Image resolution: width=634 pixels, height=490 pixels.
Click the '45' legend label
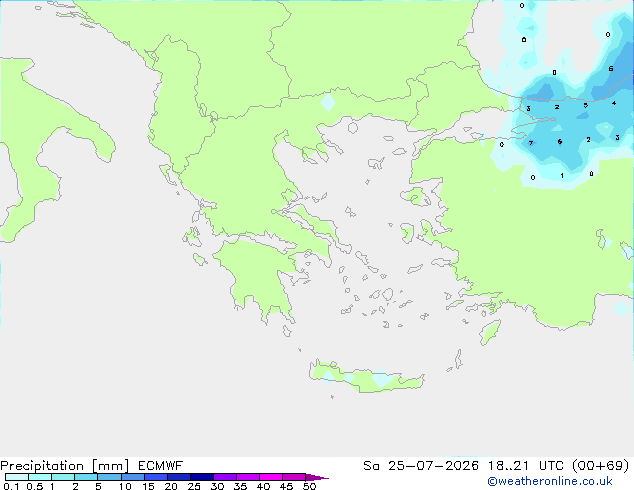[287, 486]
